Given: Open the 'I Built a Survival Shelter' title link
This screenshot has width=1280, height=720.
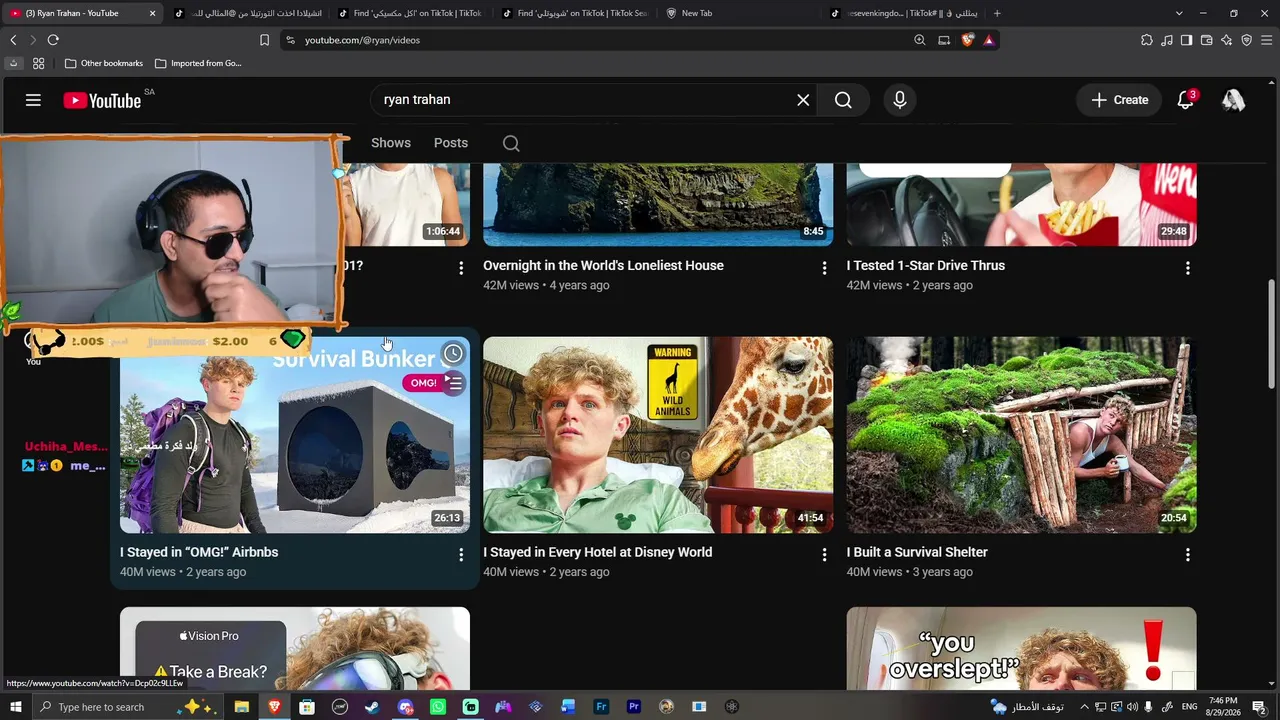Looking at the screenshot, I should point(917,552).
